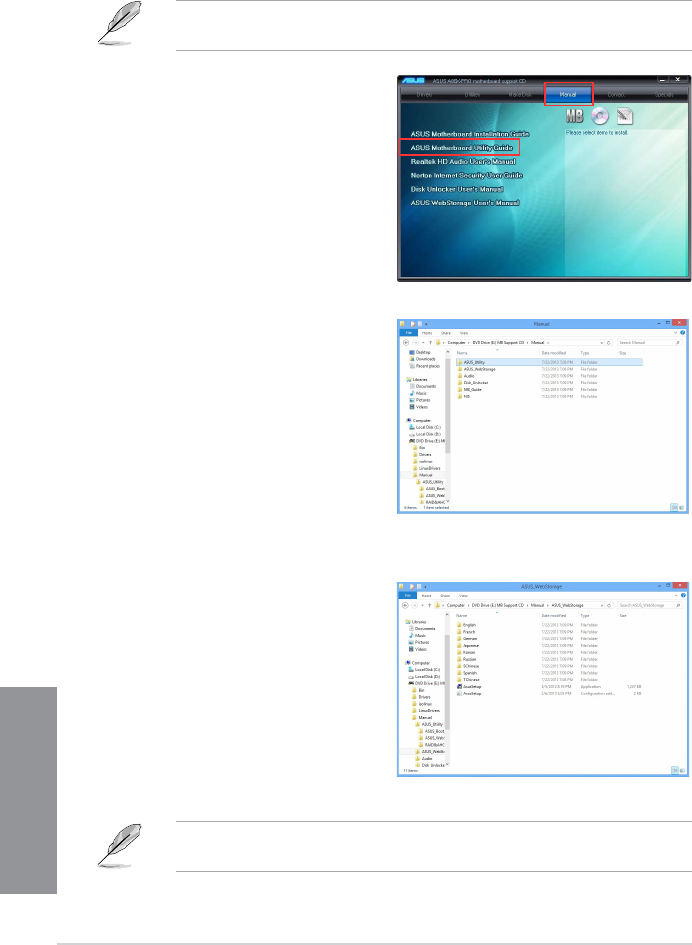Viewport: 692px width, 945px height.
Task: Select the AsusSetup application file
Action: (468, 686)
